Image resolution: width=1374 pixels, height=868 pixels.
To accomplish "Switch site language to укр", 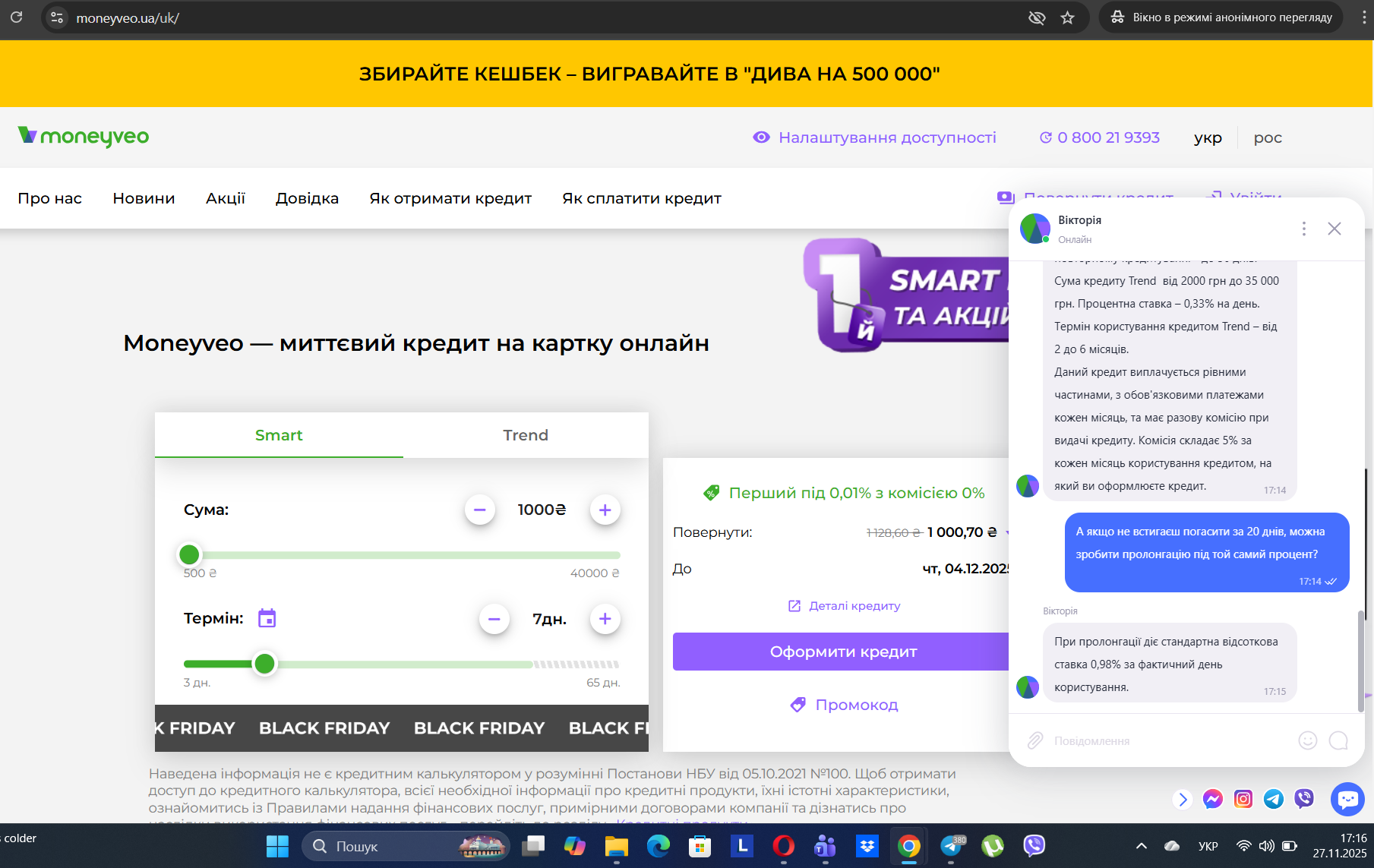I will point(1208,138).
